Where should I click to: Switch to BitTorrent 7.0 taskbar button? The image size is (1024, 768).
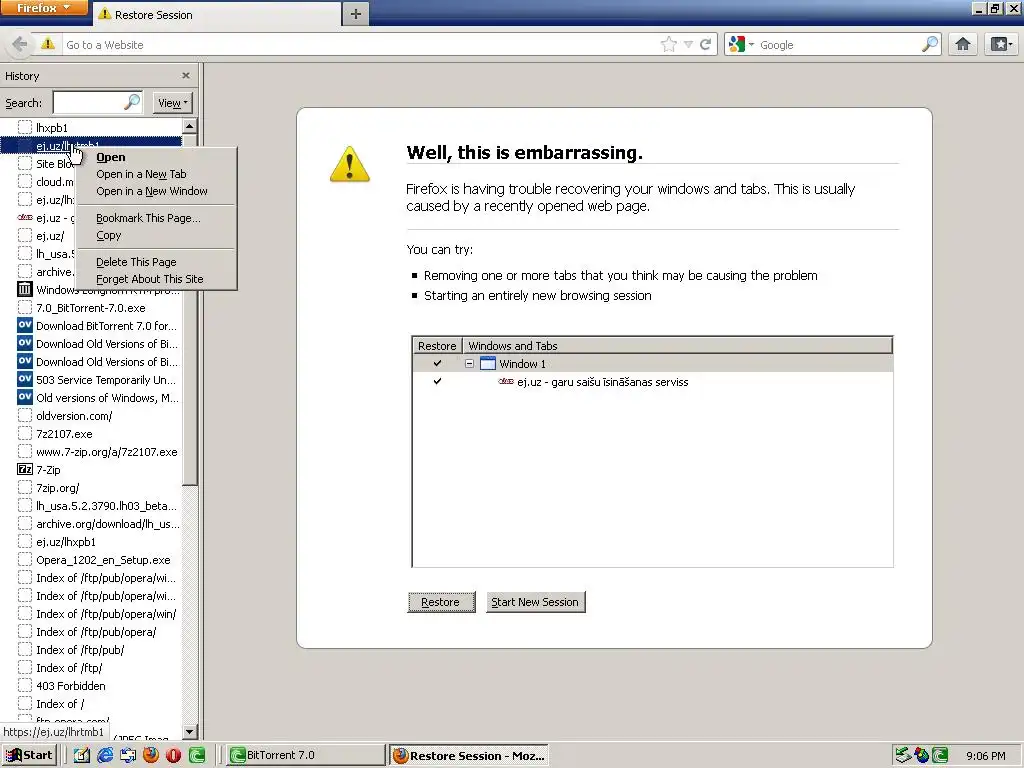pyautogui.click(x=306, y=755)
